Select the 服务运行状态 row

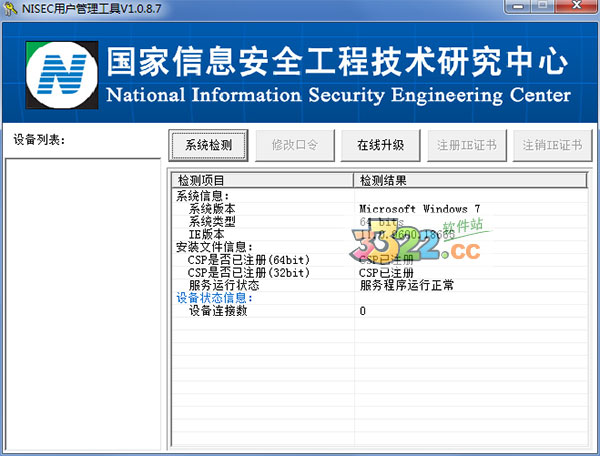point(380,285)
